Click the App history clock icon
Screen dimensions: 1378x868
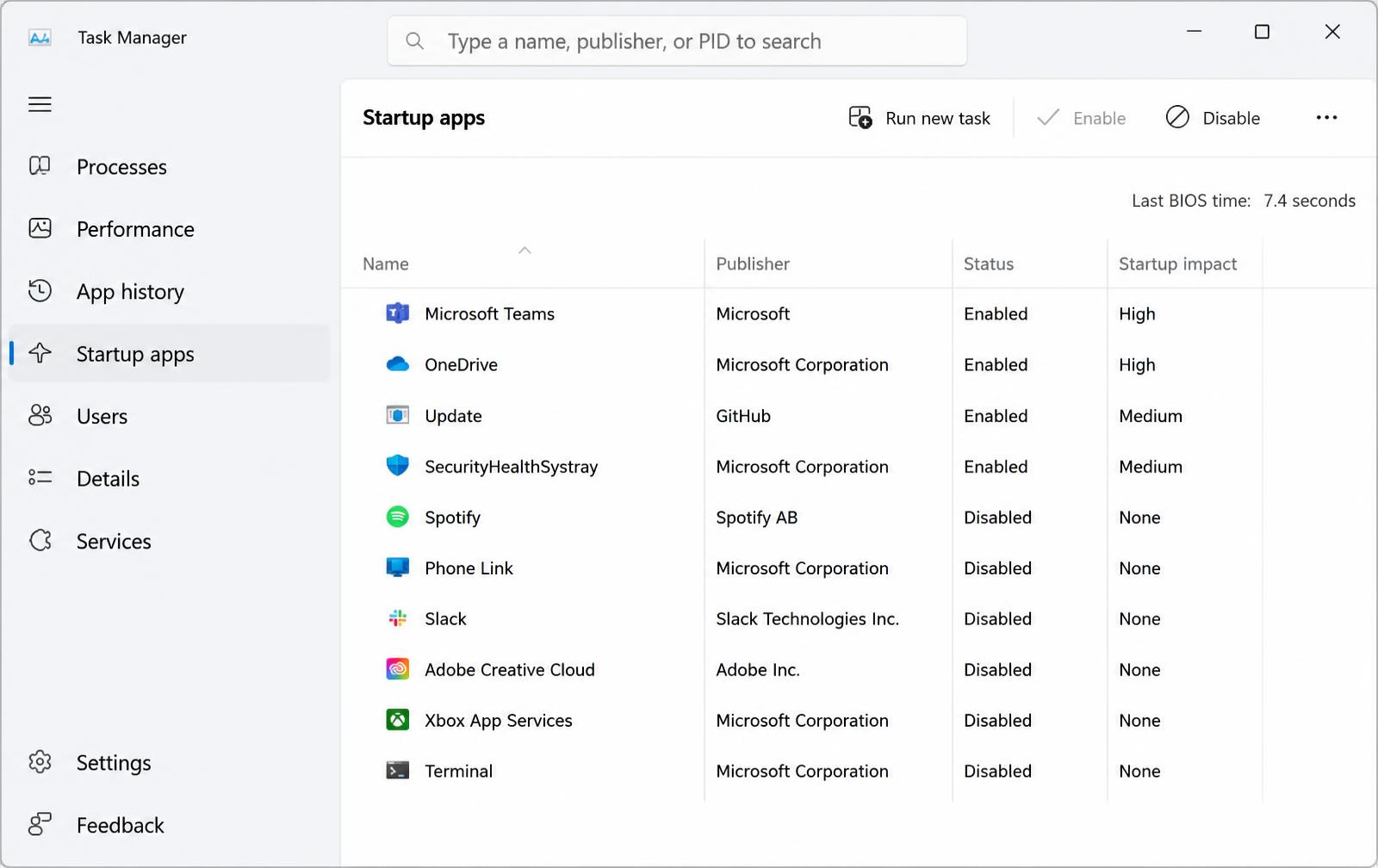click(40, 291)
